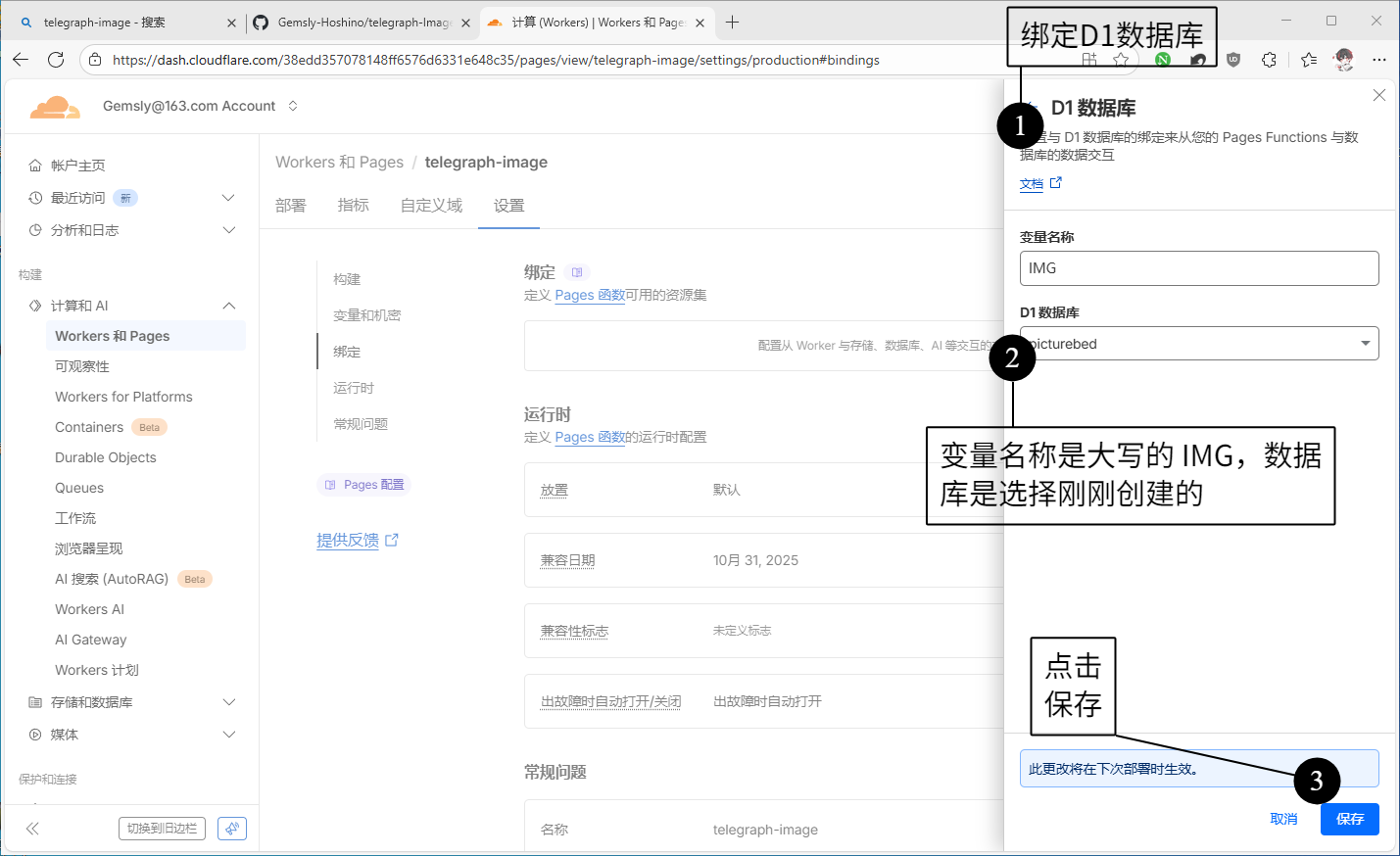Click the 变量名称 input field with IMG

(x=1199, y=268)
